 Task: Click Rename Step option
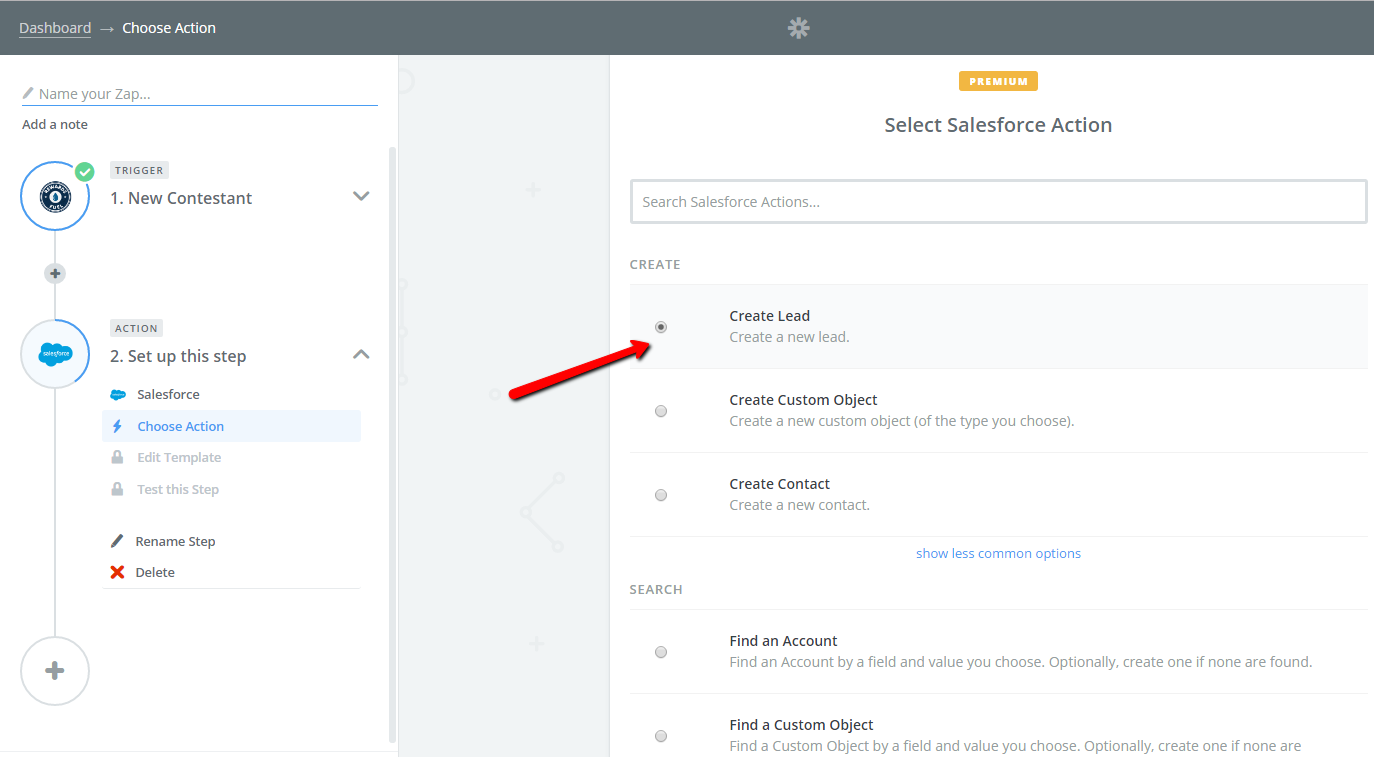175,541
